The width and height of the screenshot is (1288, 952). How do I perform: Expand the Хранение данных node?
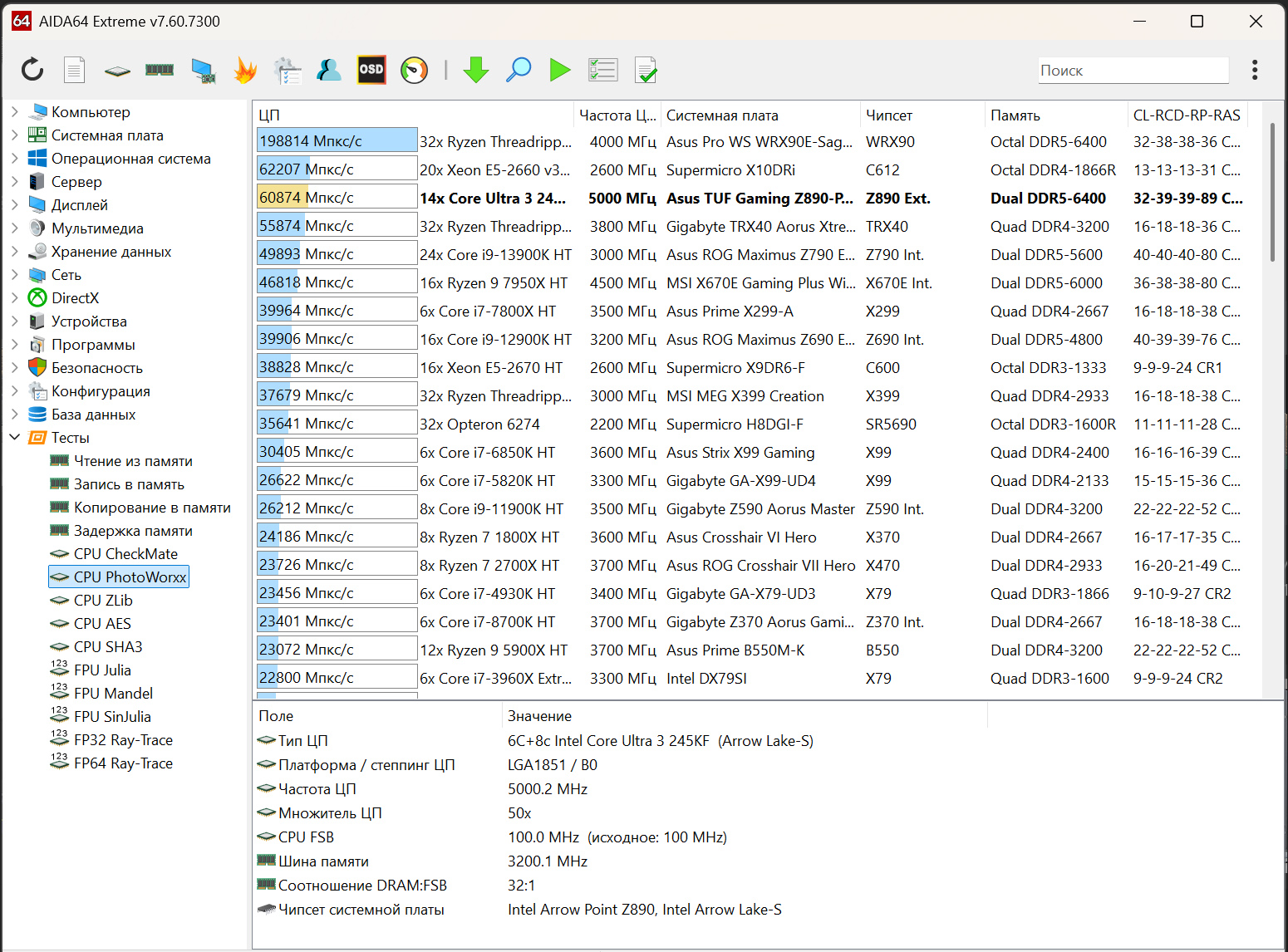coord(14,251)
